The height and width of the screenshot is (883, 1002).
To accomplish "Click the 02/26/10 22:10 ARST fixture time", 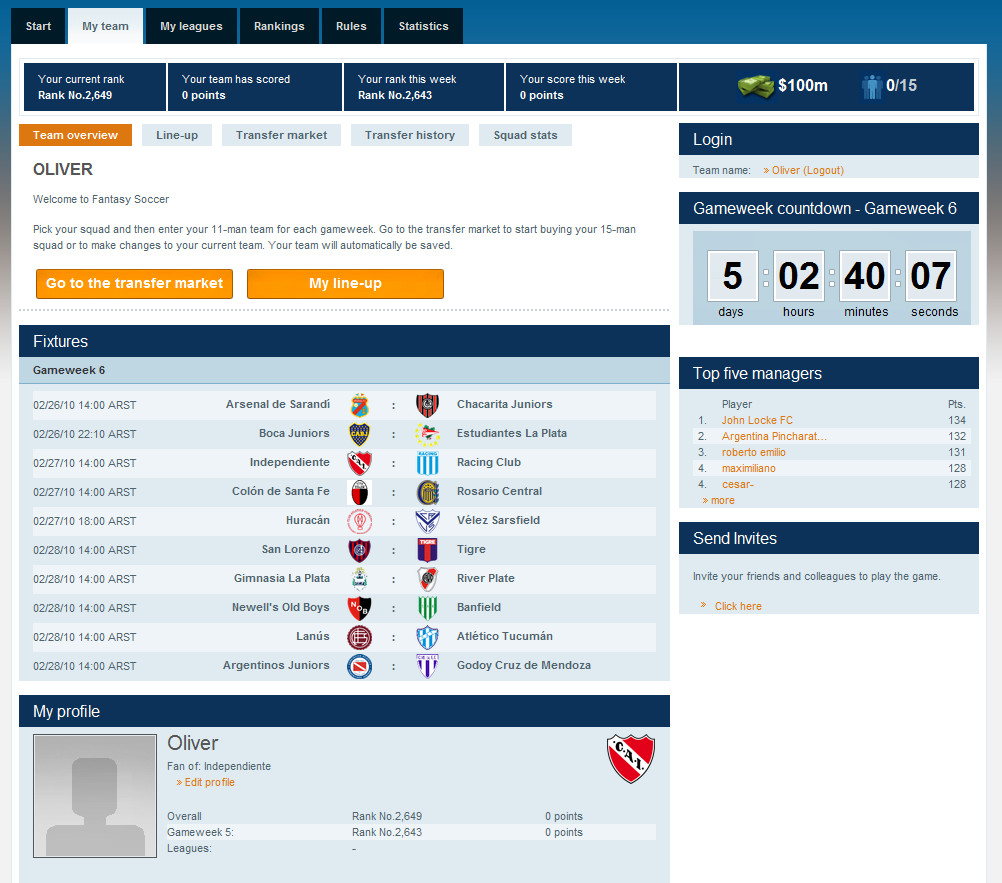I will [84, 434].
